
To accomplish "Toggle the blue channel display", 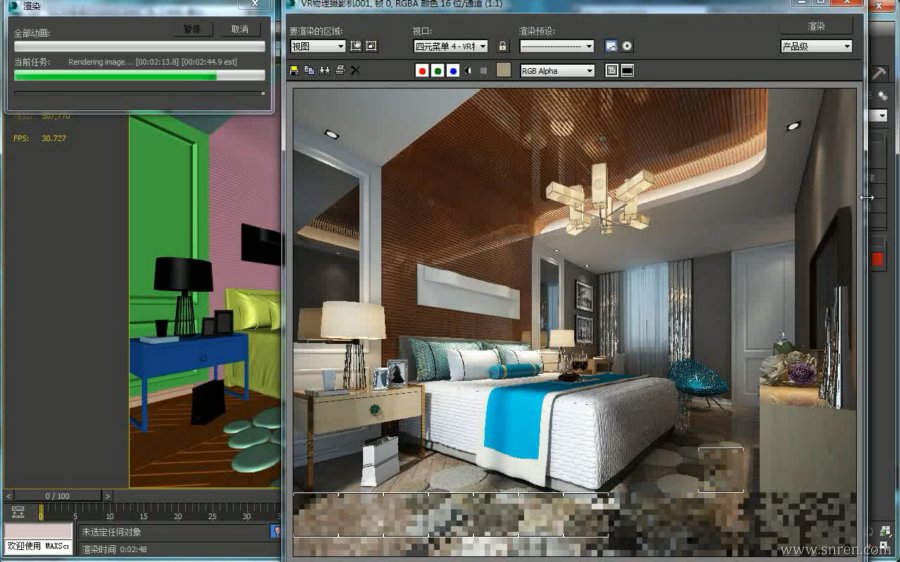I will click(x=453, y=71).
